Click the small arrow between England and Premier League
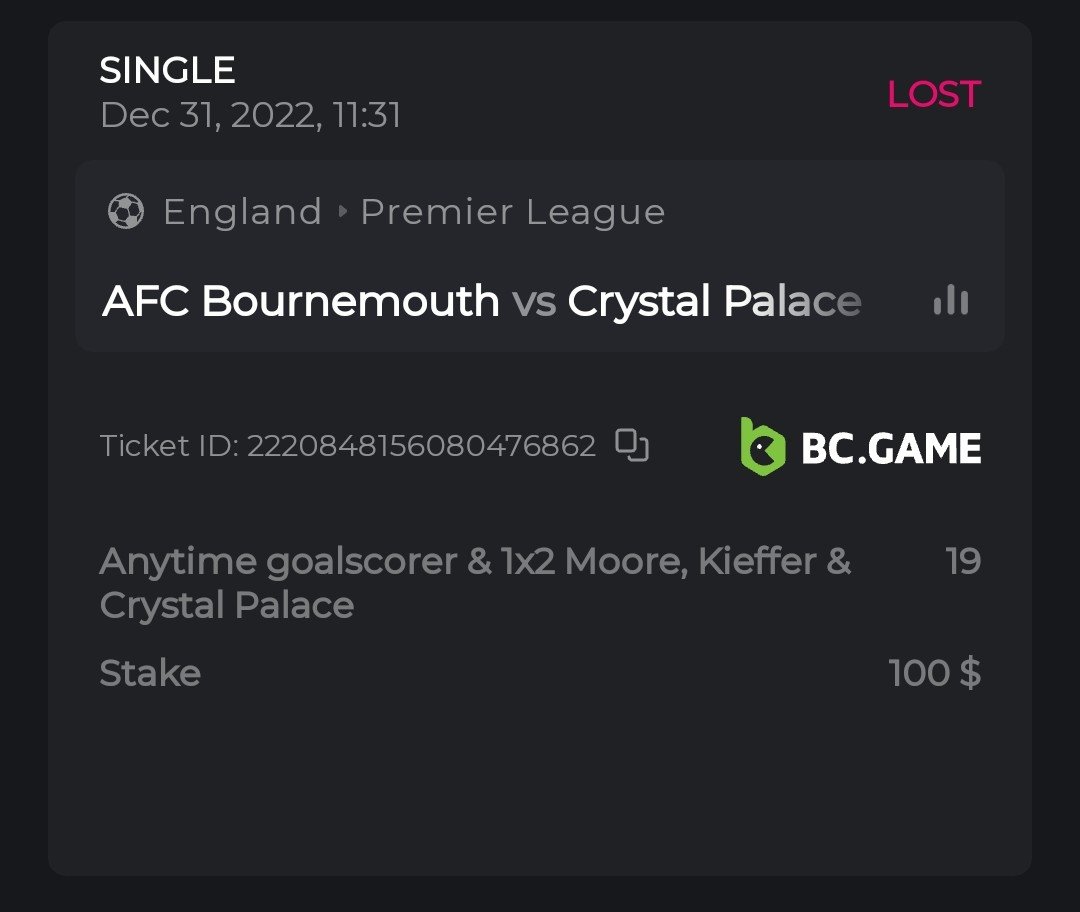1080x912 pixels. [x=342, y=212]
